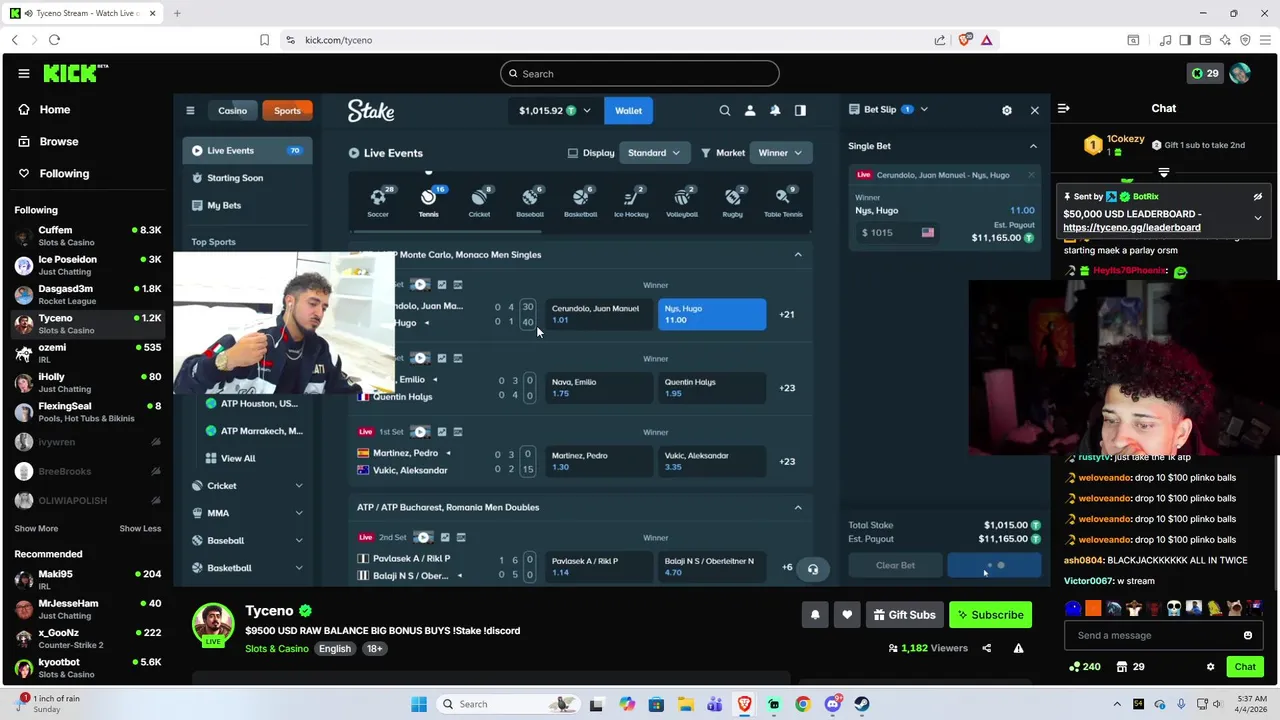Click Brave browser icon in taskbar
Image resolution: width=1280 pixels, height=720 pixels.
click(x=744, y=704)
